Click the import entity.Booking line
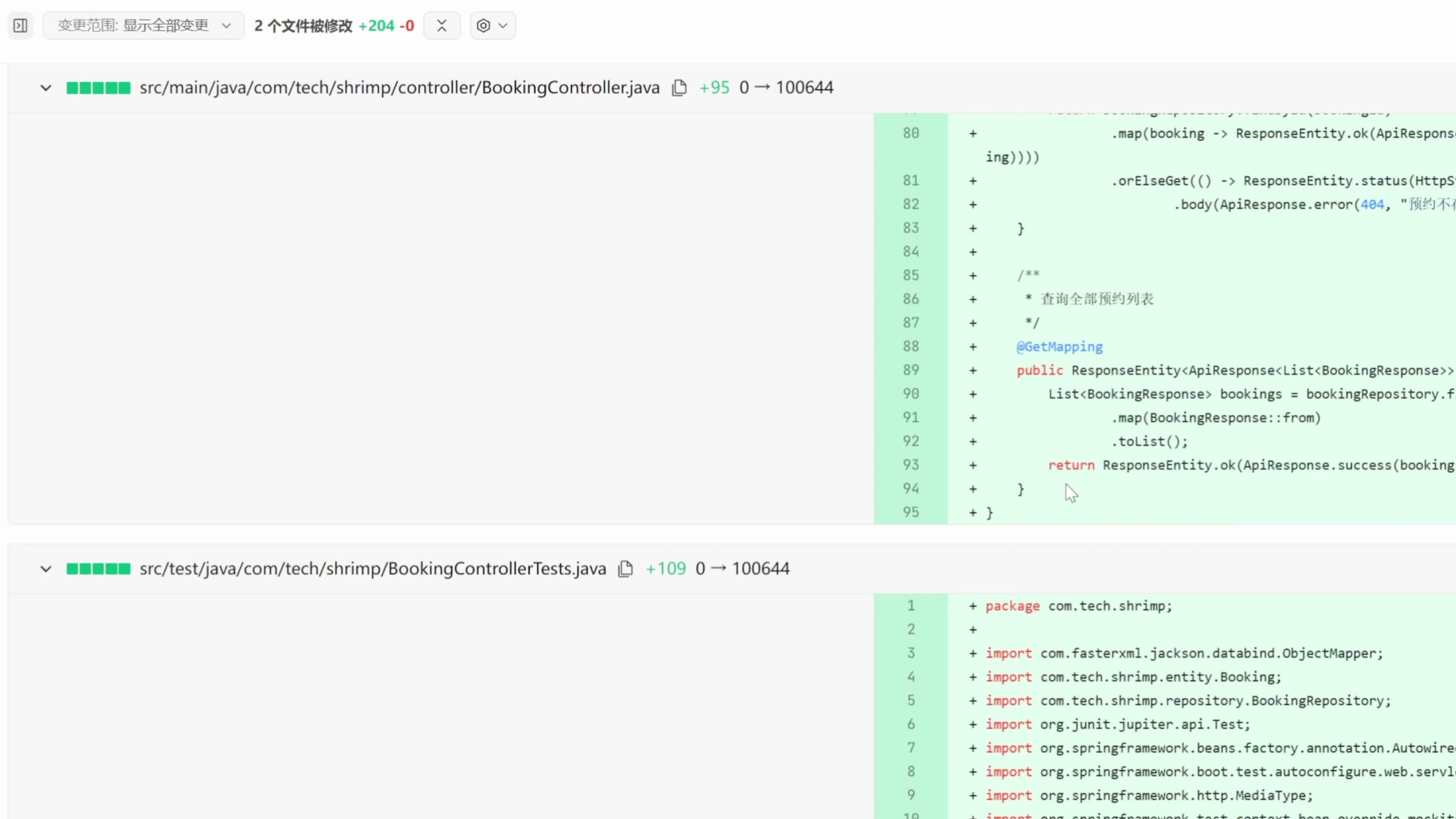This screenshot has height=819, width=1456. 1133,677
